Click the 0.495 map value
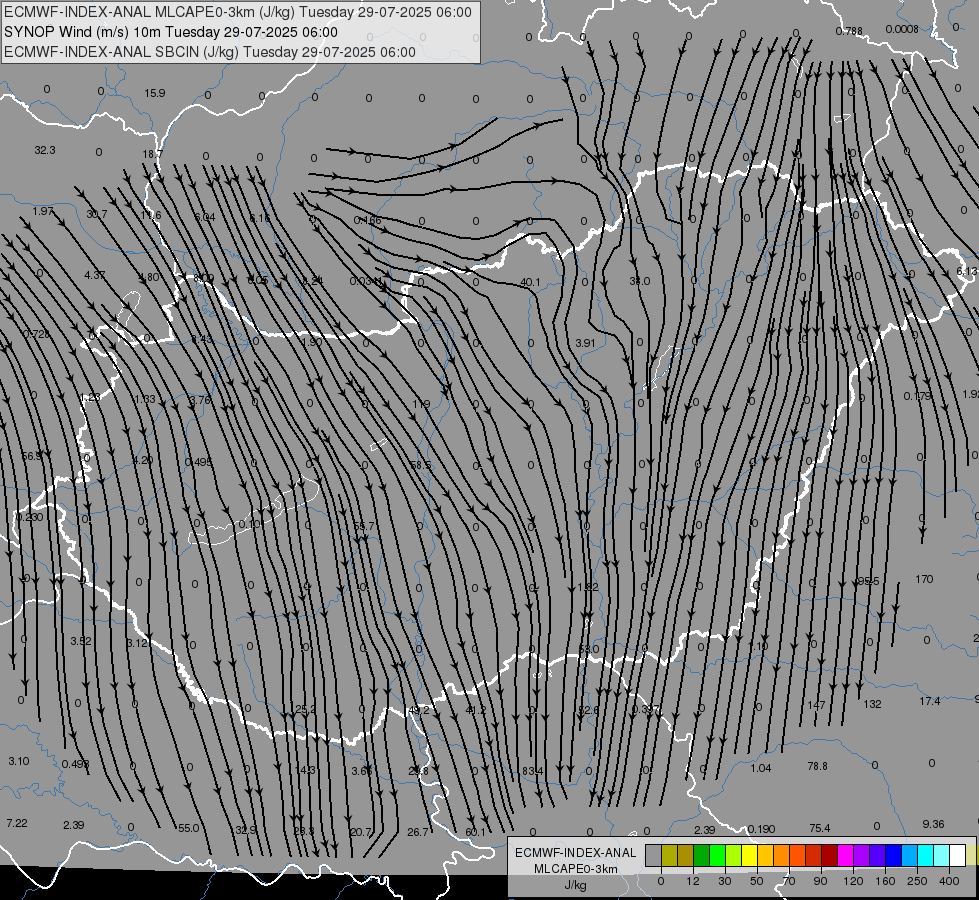Screen dimensions: 979x900 tap(199, 462)
